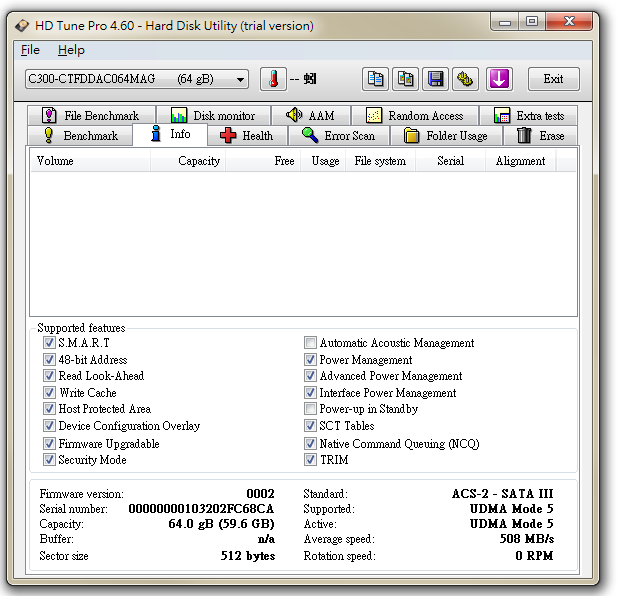619x596 pixels.
Task: Toggle the Device Configuration Overlay checkbox
Action: pyautogui.click(x=49, y=425)
